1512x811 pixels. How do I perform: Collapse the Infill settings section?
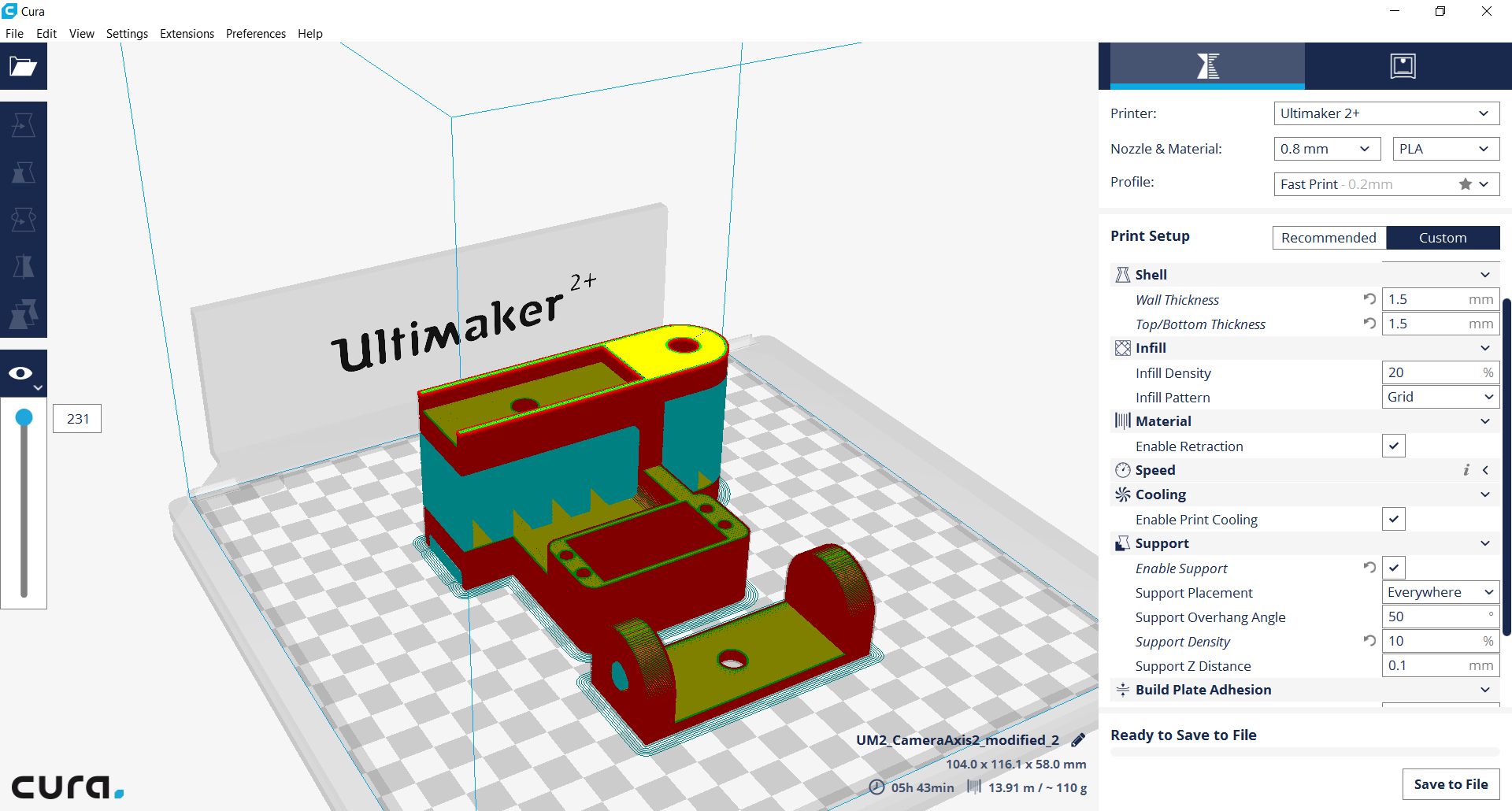(x=1485, y=348)
